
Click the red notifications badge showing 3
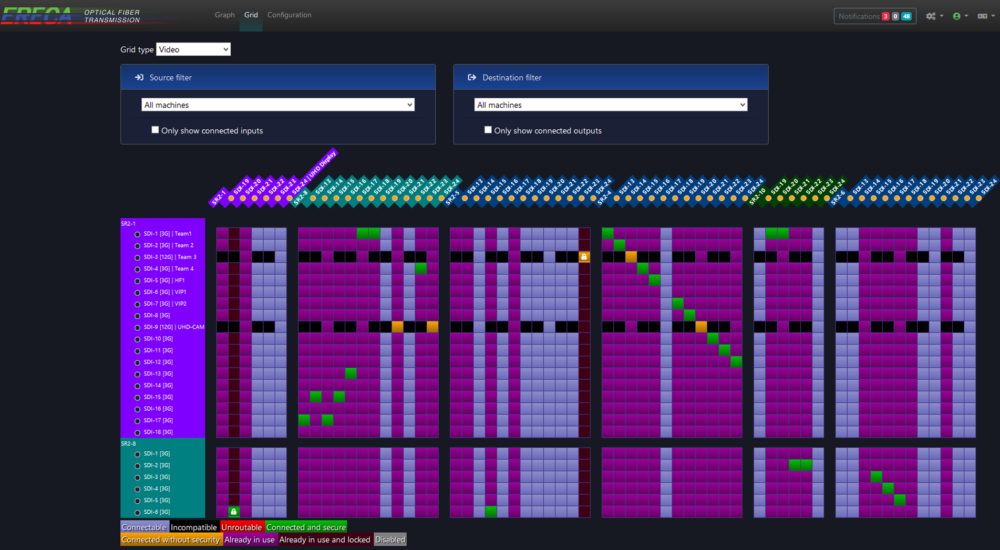click(x=885, y=16)
